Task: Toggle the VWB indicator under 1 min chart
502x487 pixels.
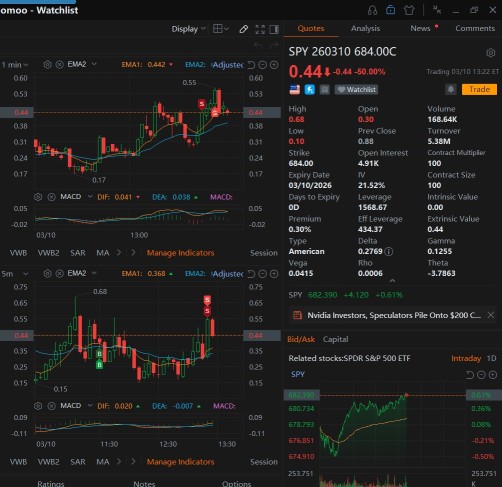Action: 18,253
